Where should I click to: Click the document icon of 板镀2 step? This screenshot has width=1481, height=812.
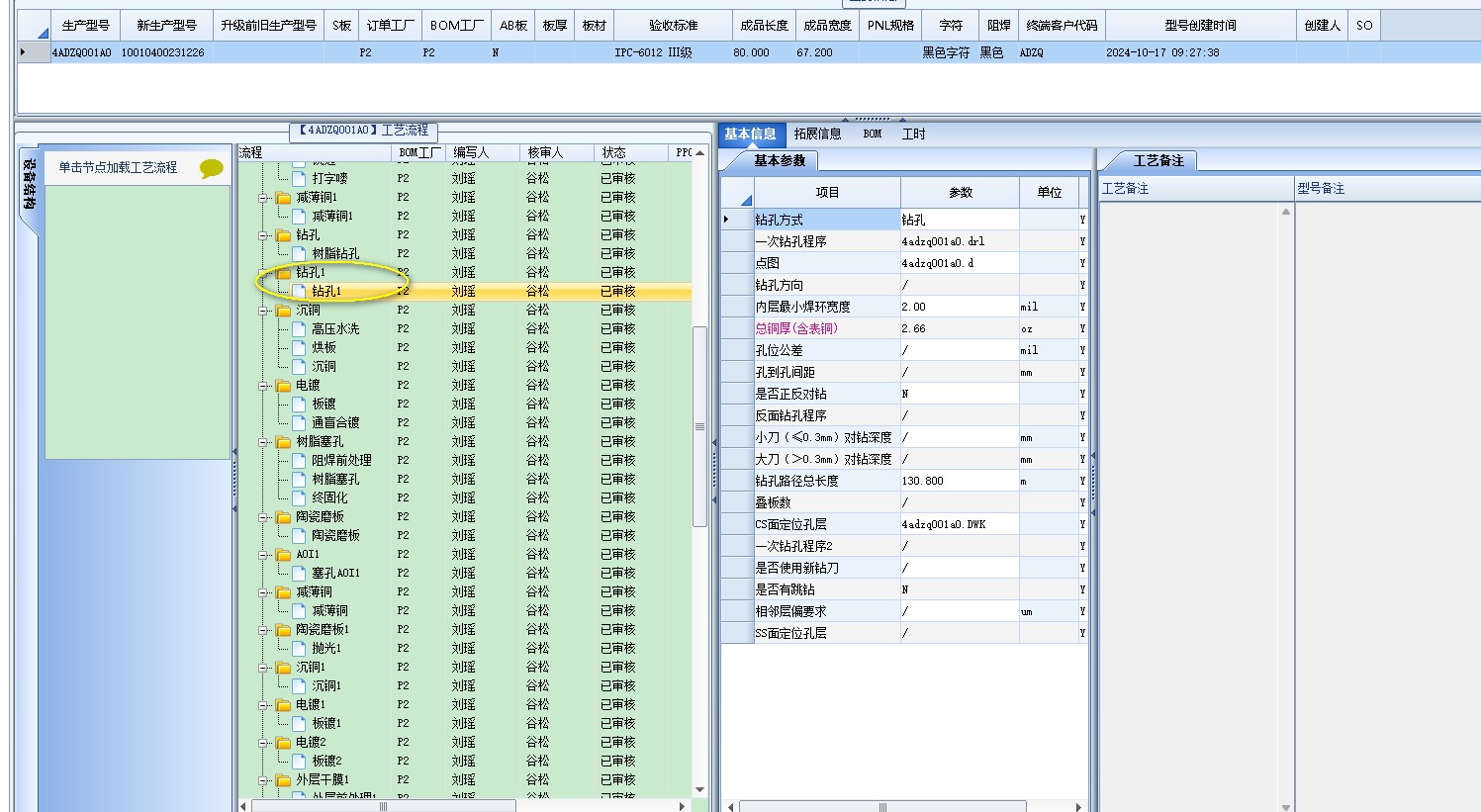[x=299, y=762]
